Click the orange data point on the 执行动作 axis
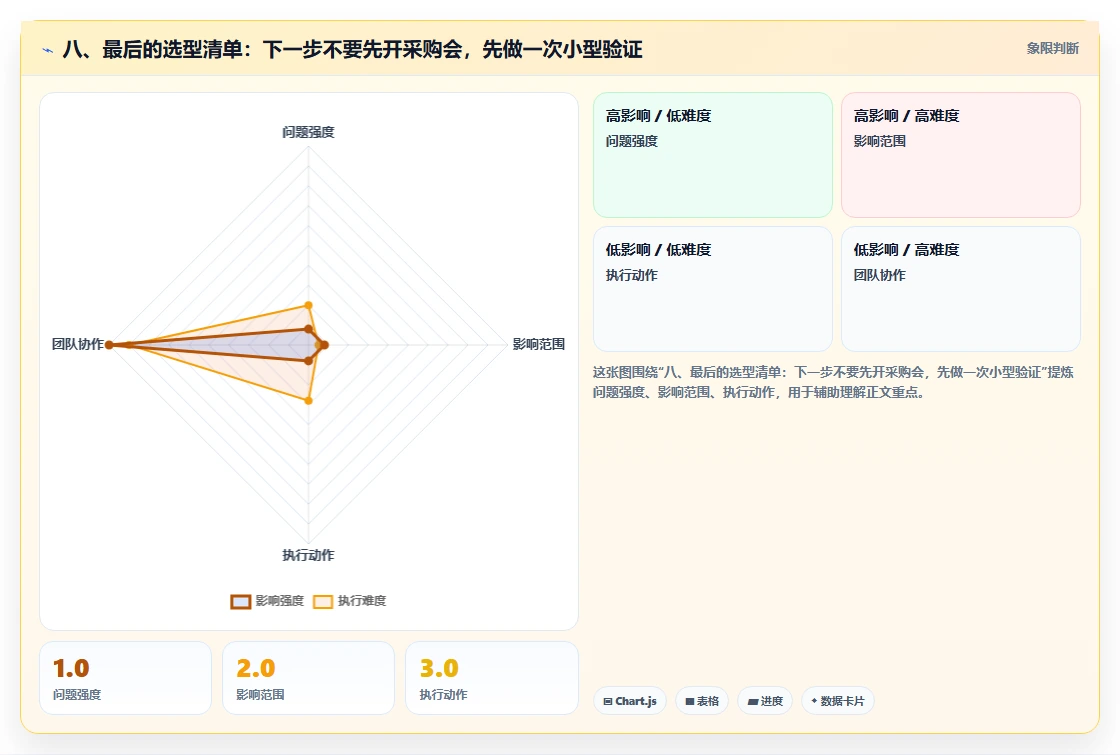1120x755 pixels. coord(309,401)
